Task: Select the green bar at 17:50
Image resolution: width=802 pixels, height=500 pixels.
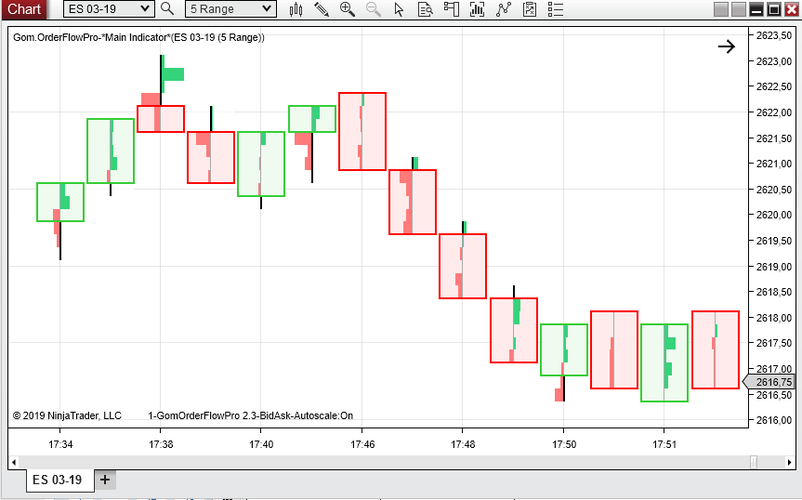Action: point(564,350)
